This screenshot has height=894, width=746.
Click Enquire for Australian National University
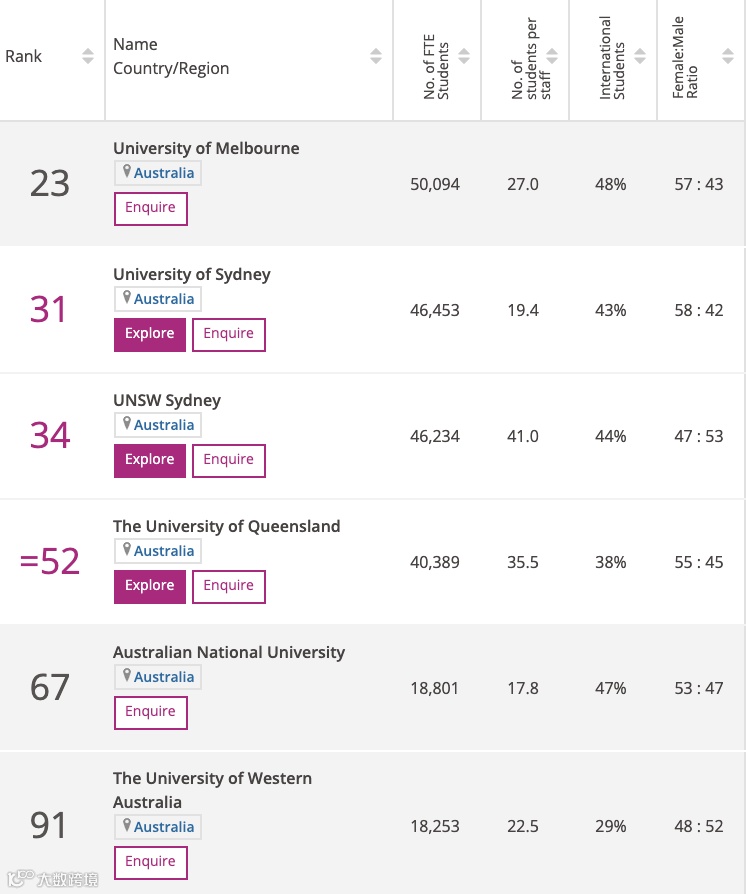pyautogui.click(x=151, y=713)
